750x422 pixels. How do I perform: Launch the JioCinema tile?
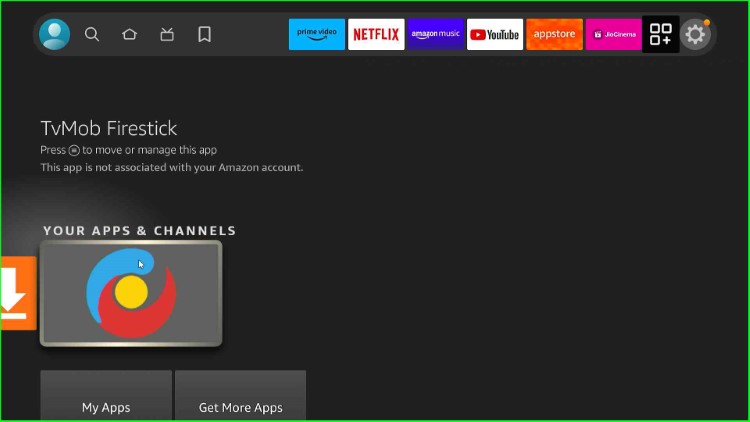click(x=614, y=34)
